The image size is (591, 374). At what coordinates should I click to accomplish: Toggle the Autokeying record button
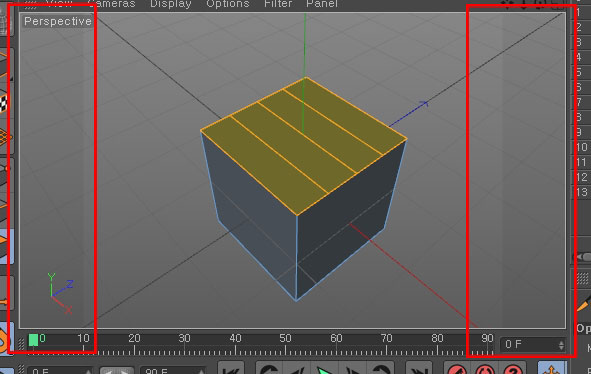[485, 368]
